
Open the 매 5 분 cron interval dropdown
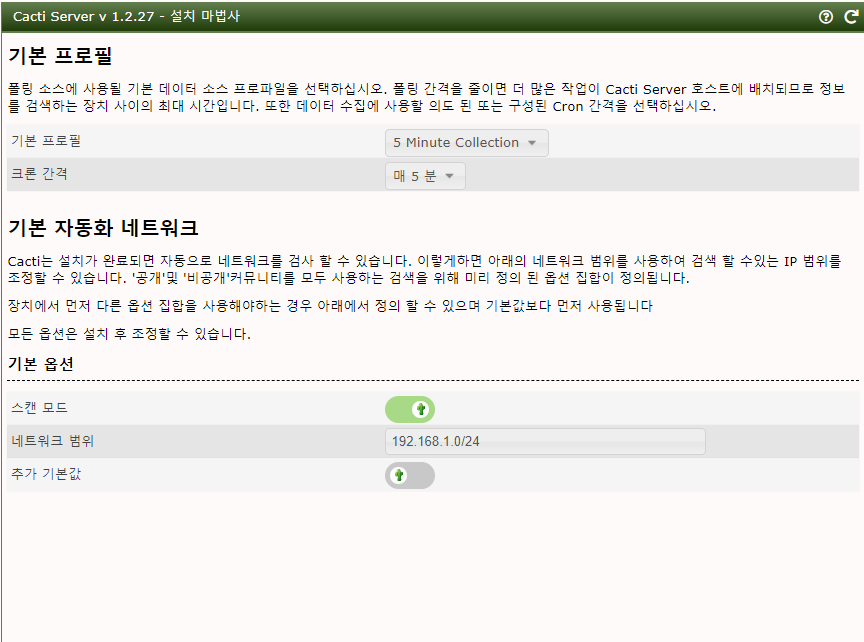(x=425, y=176)
